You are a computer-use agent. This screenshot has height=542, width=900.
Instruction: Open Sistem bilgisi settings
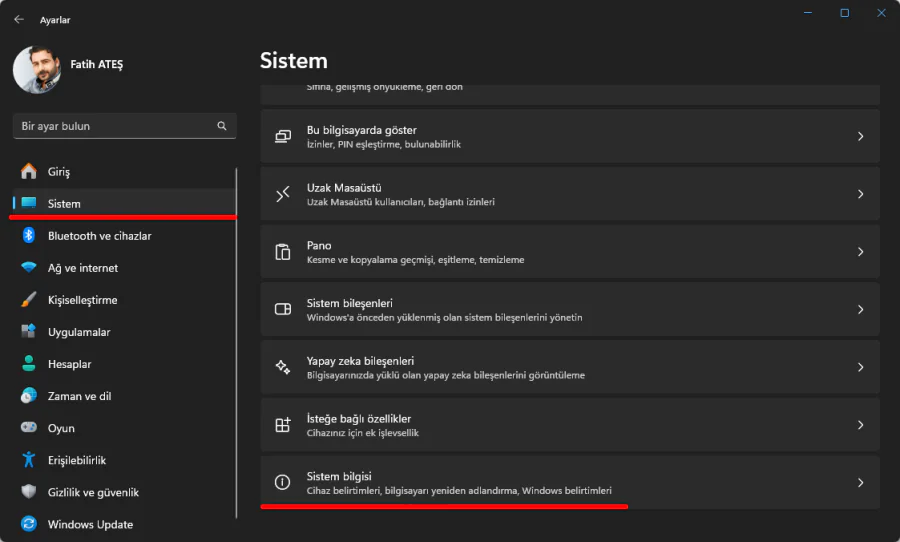tap(570, 482)
